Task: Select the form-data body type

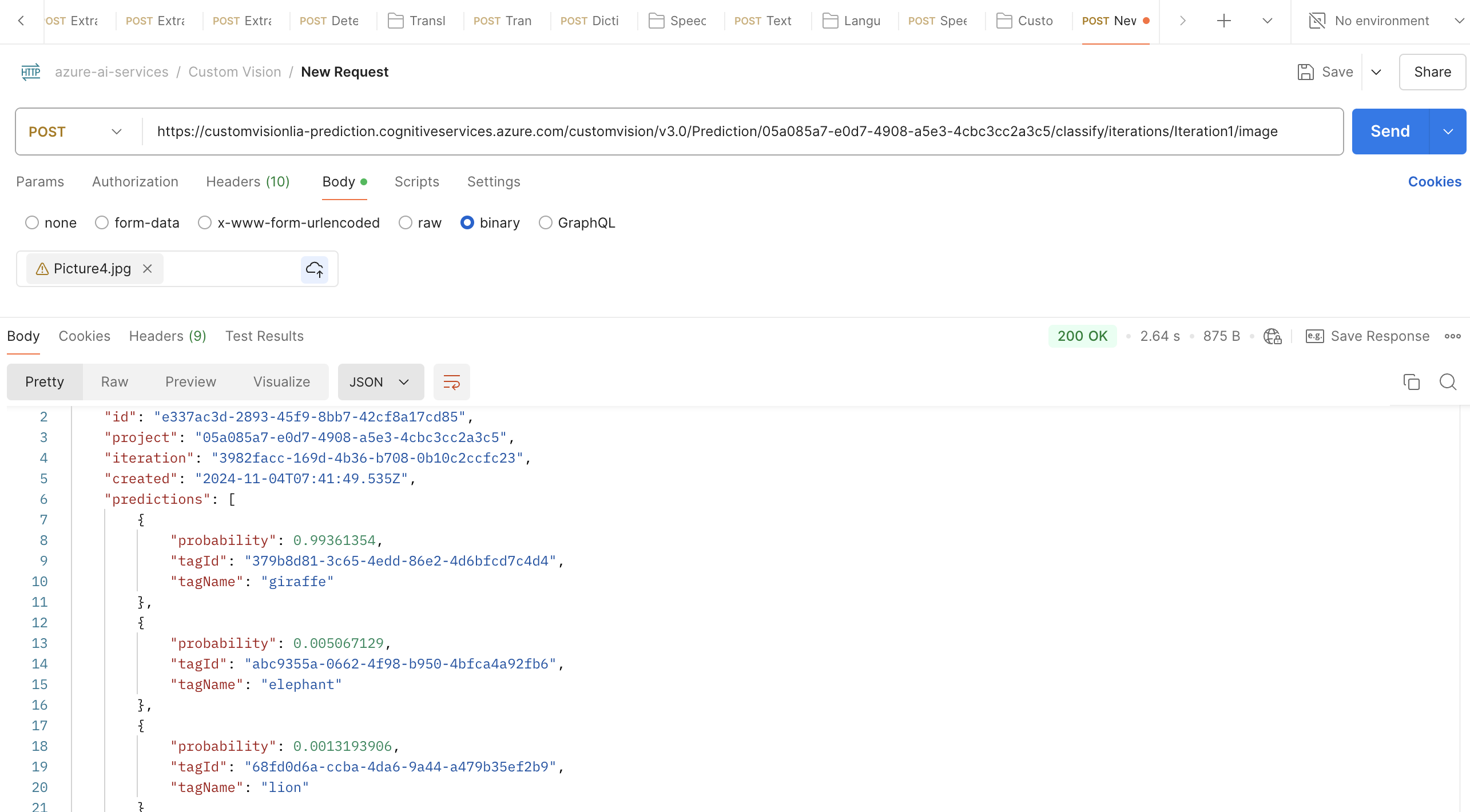Action: 102,223
